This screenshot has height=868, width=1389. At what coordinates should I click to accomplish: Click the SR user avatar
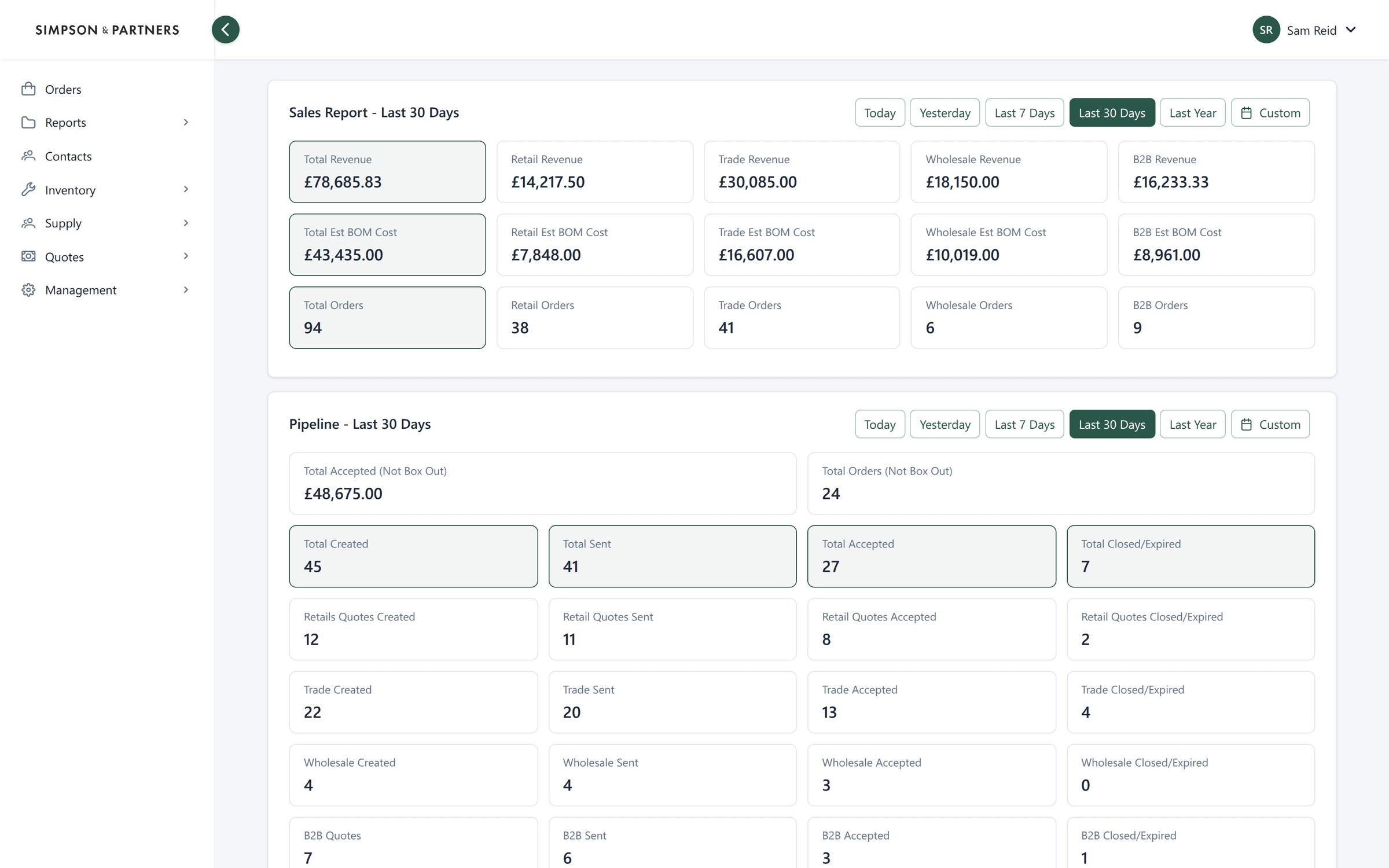pyautogui.click(x=1266, y=30)
